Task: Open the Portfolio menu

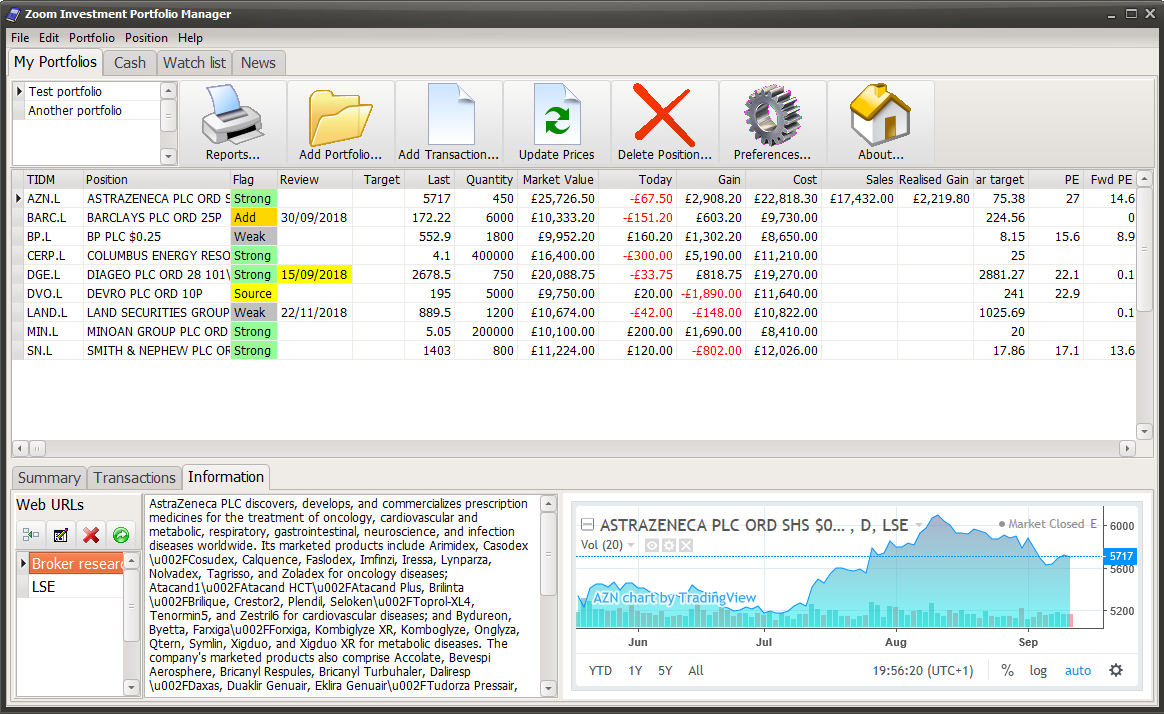Action: [91, 38]
